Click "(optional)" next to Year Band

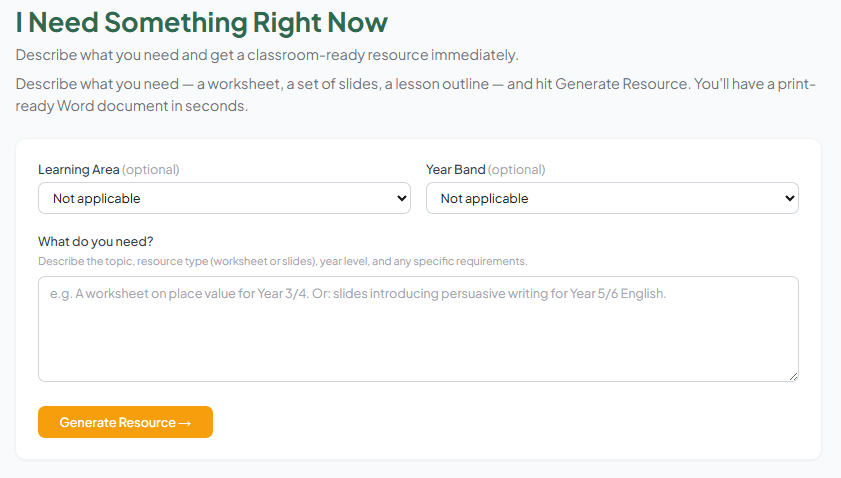point(517,169)
